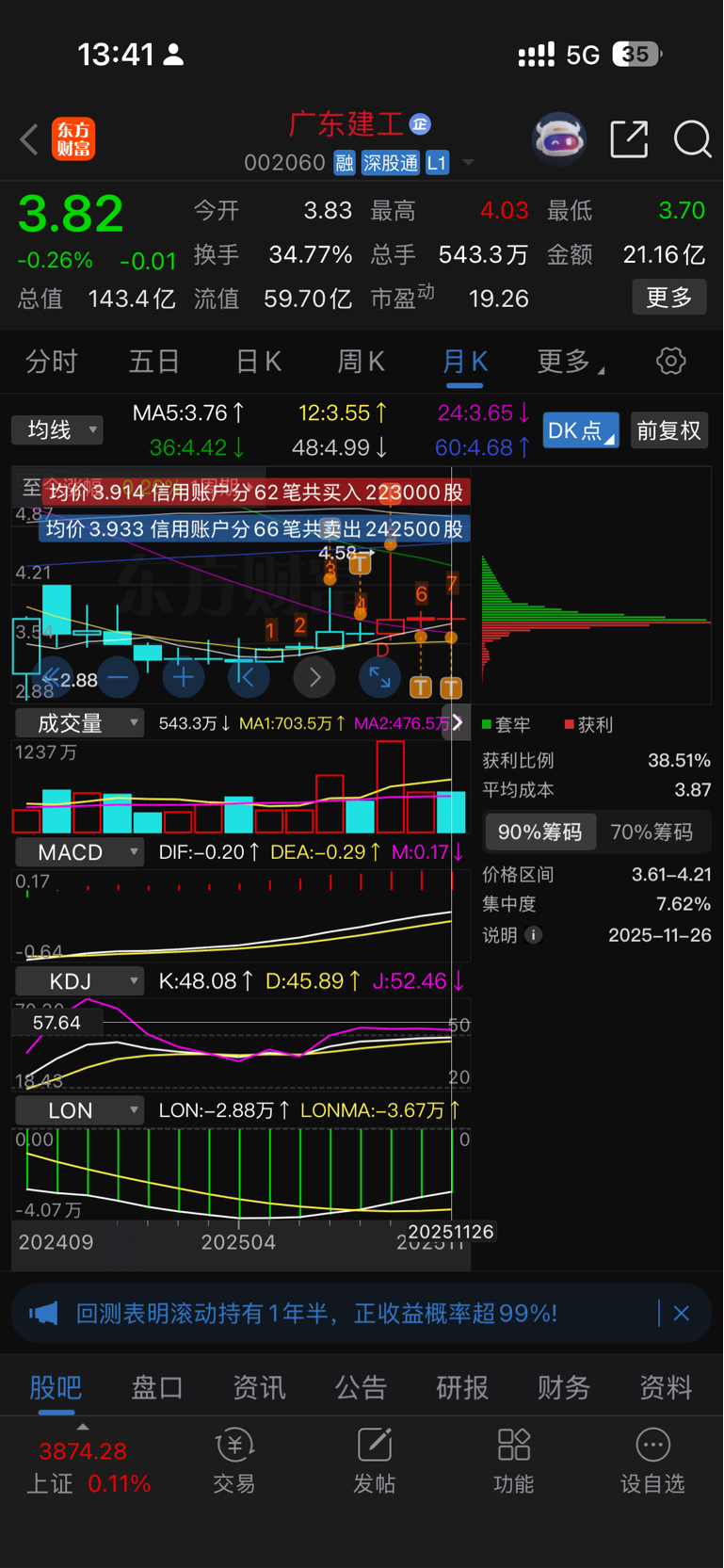Tap the chip distribution histogram

point(595,622)
